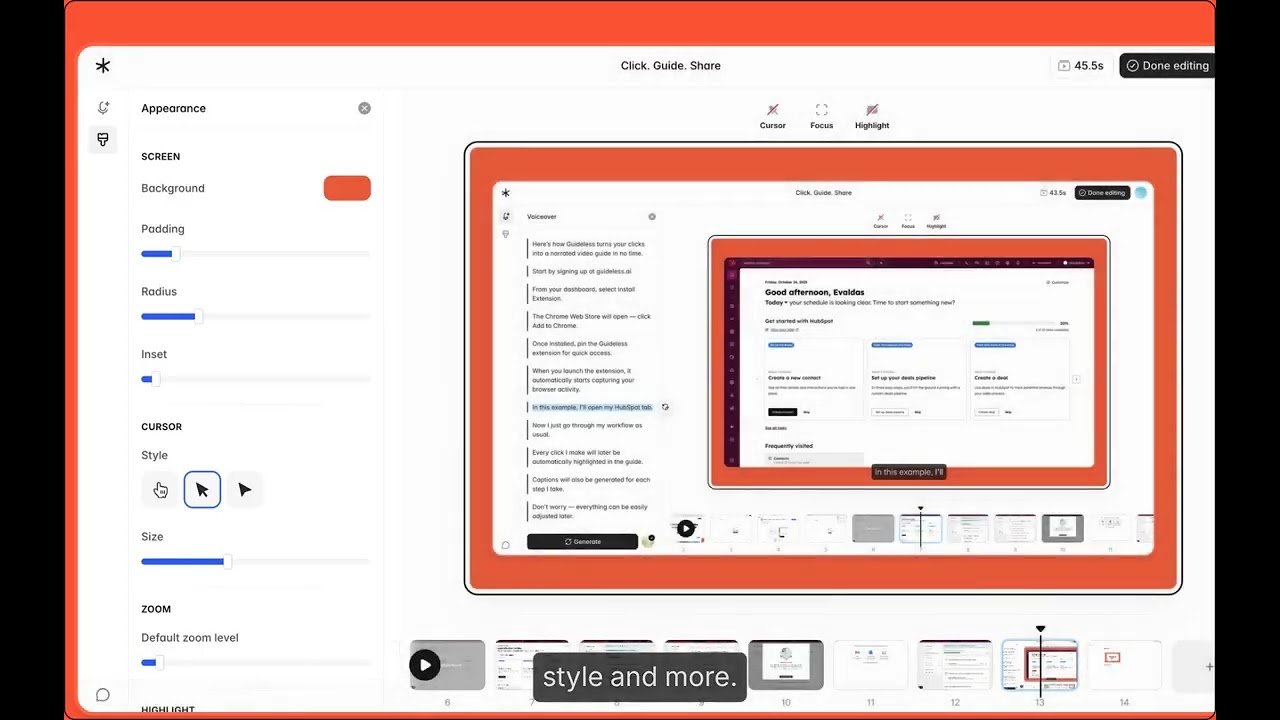Viewport: 1280px width, 720px height.
Task: Click the CURSOR section heading
Action: [x=161, y=427]
